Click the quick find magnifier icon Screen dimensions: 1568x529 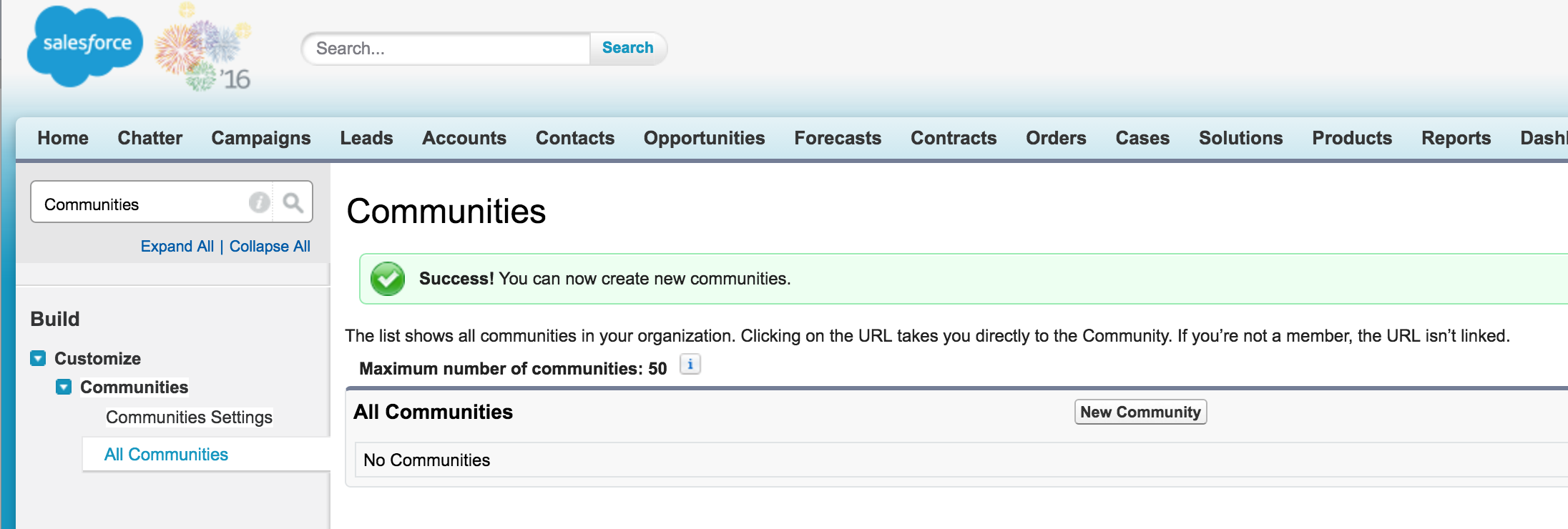click(x=293, y=203)
